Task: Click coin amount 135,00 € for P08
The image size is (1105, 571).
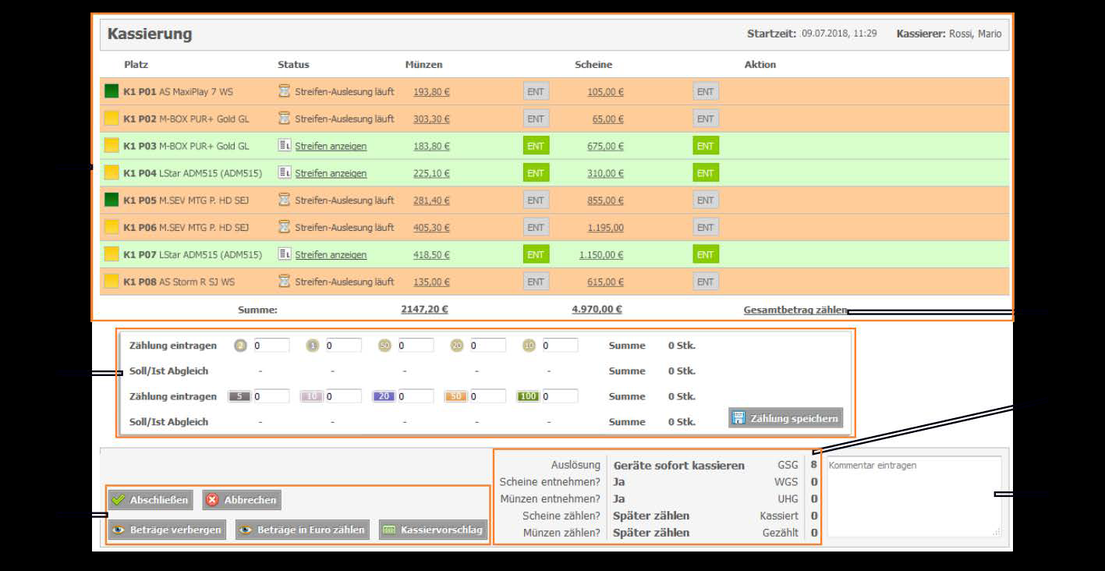Action: click(431, 282)
